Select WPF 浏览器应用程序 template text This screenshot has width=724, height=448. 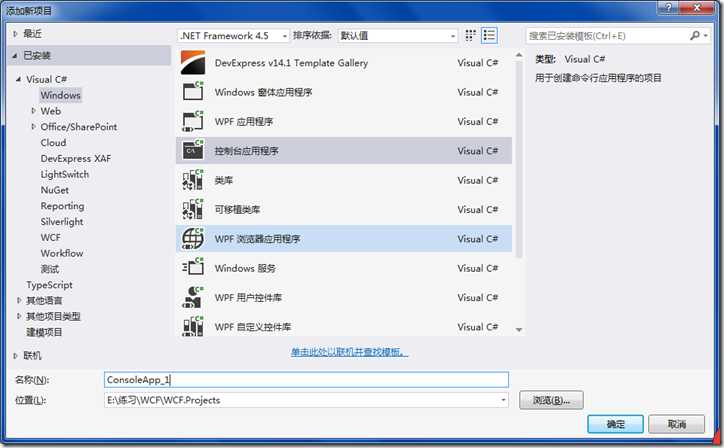tap(257, 239)
